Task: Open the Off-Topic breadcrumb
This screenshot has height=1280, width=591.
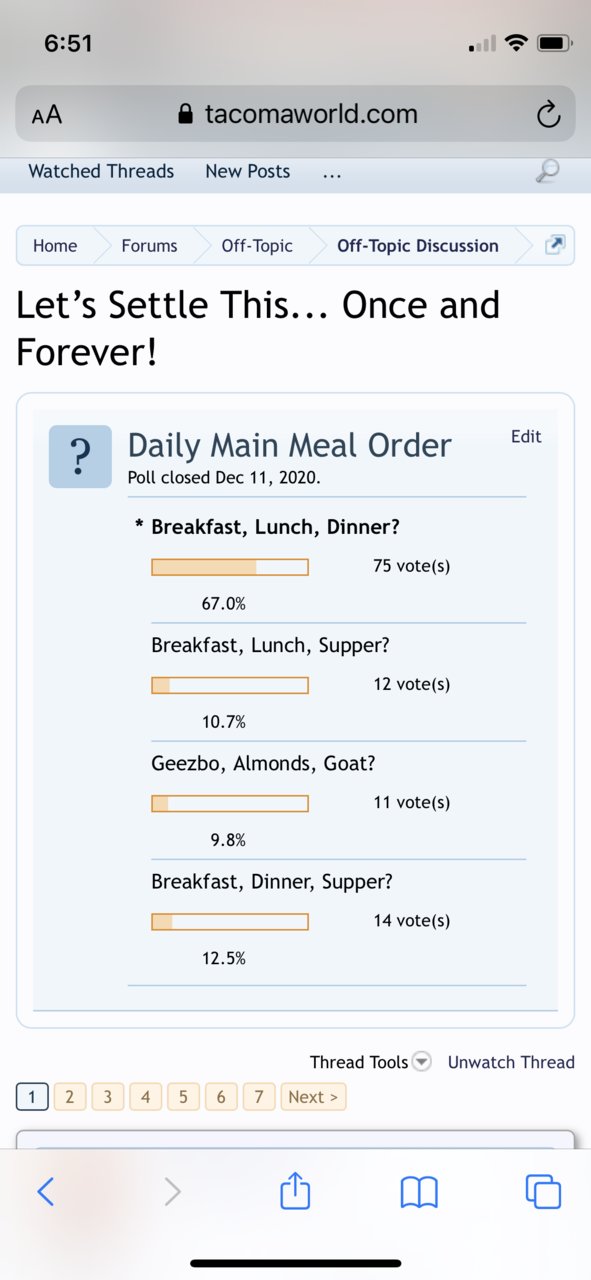Action: [x=257, y=245]
